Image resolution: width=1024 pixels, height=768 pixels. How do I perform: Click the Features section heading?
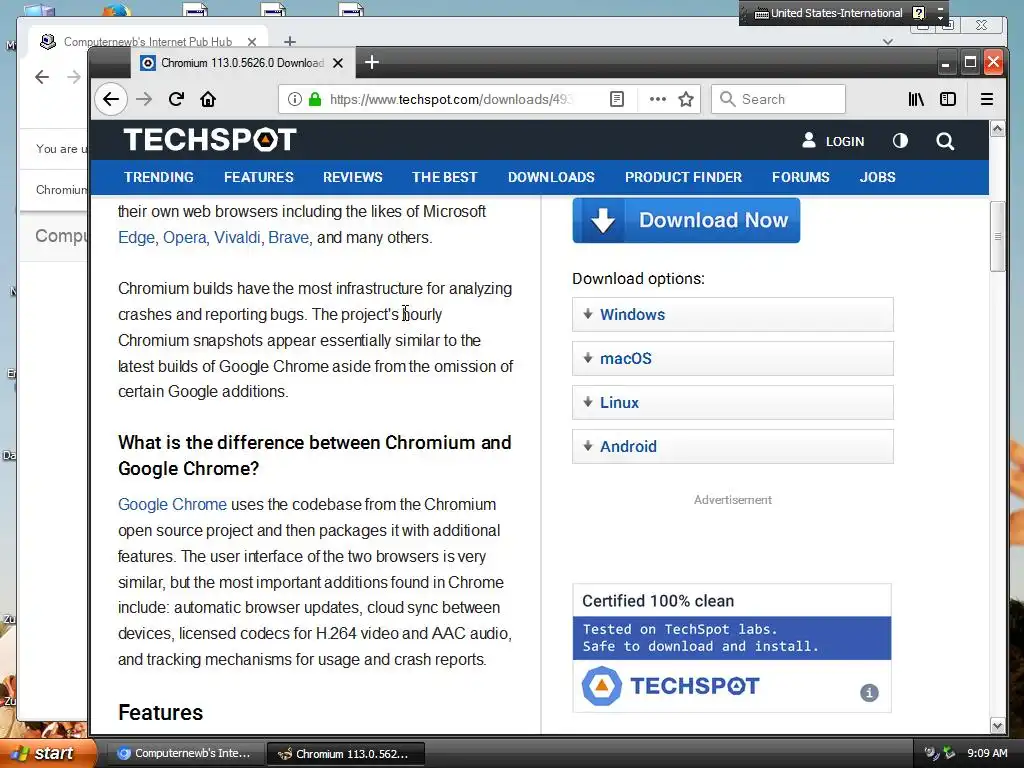(x=161, y=712)
